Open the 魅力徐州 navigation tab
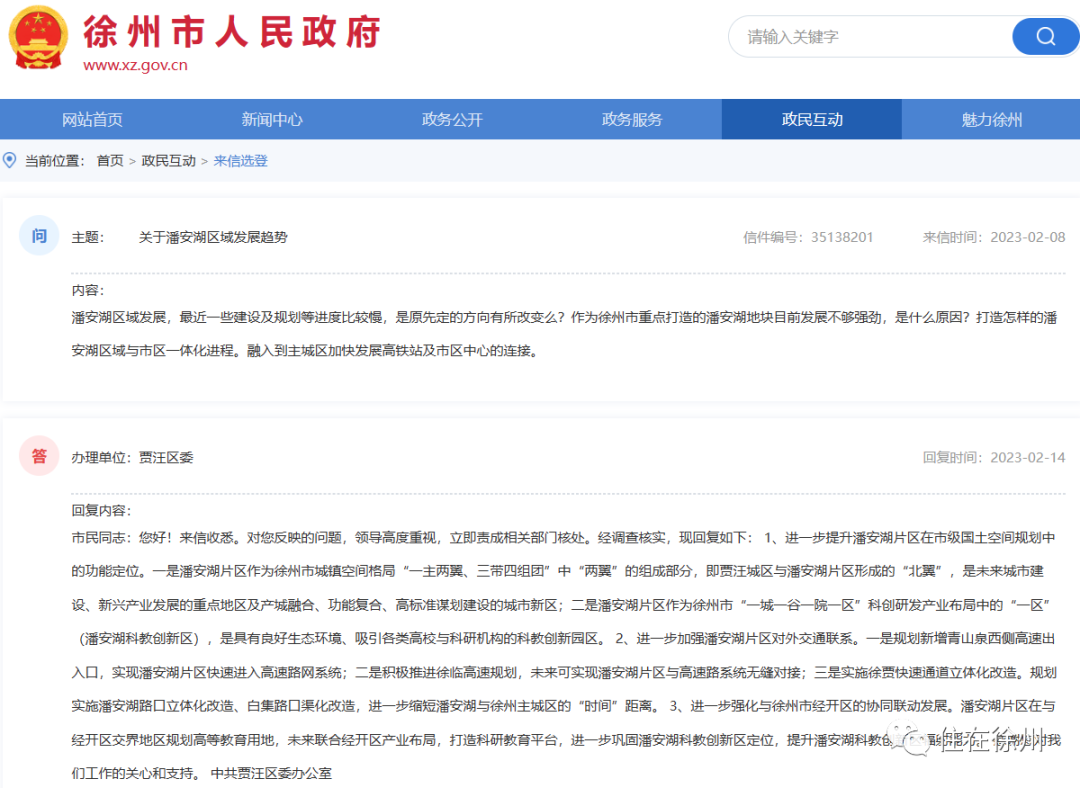This screenshot has height=788, width=1080. (990, 118)
